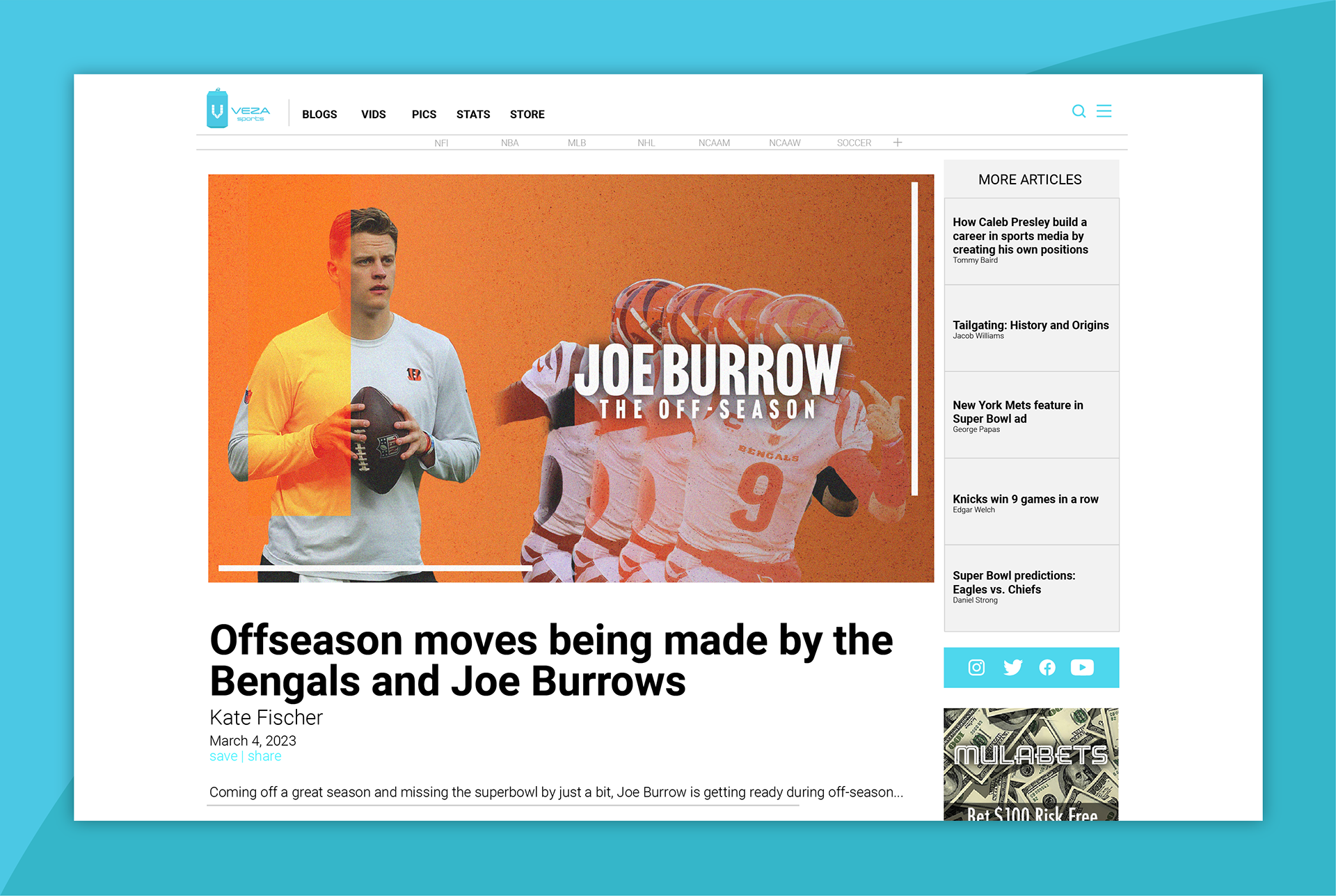Select the NBA league tab
Viewport: 1336px width, 896px height.
[x=510, y=143]
